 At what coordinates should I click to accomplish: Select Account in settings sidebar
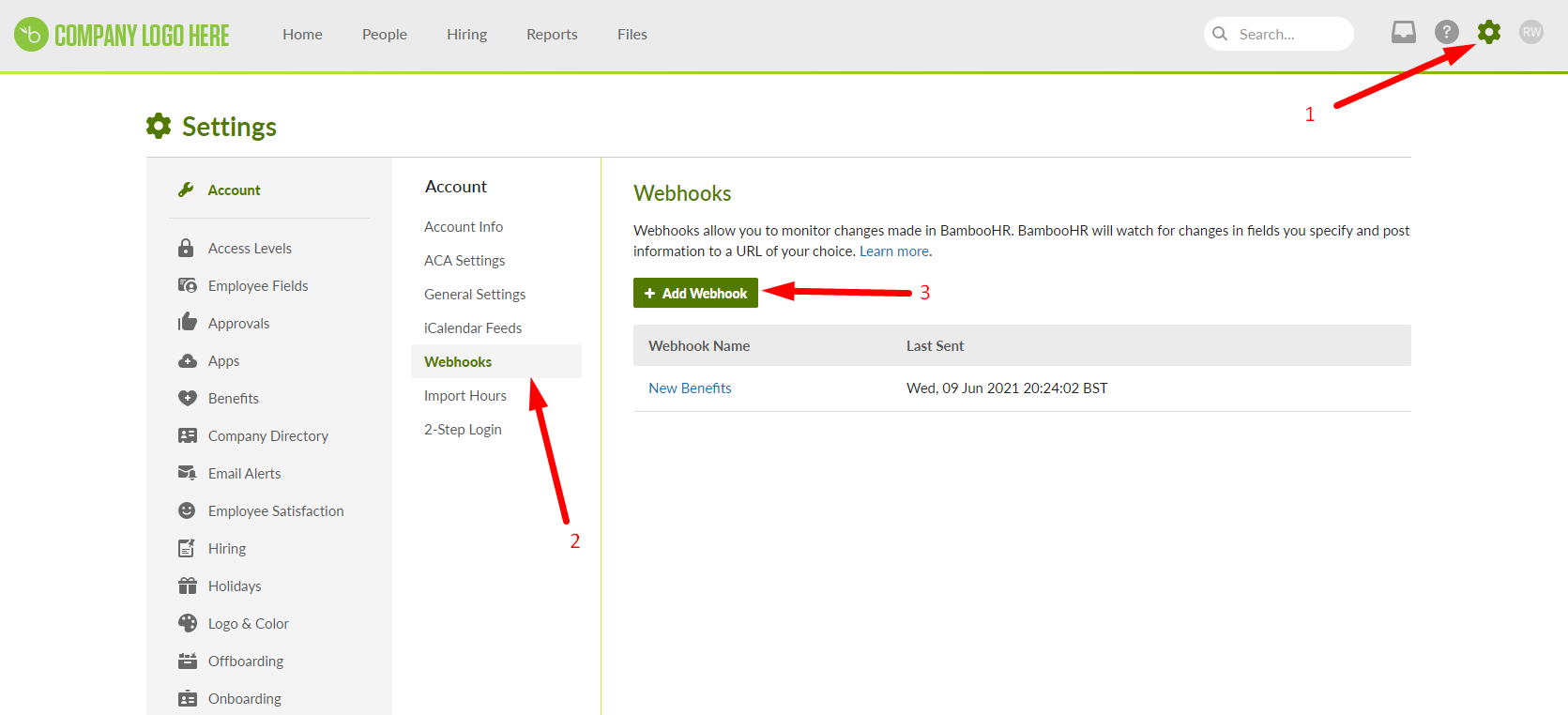pyautogui.click(x=234, y=190)
